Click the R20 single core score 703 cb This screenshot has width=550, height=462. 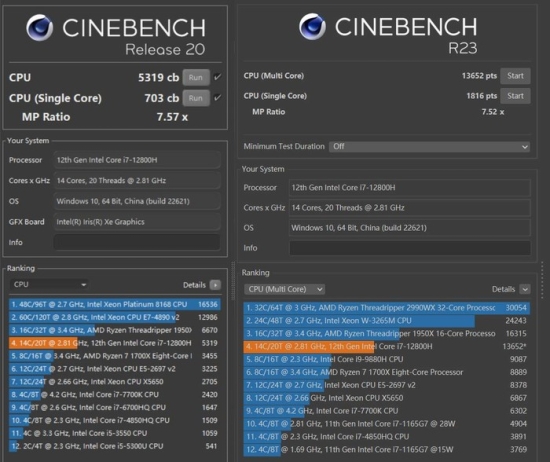click(x=162, y=98)
